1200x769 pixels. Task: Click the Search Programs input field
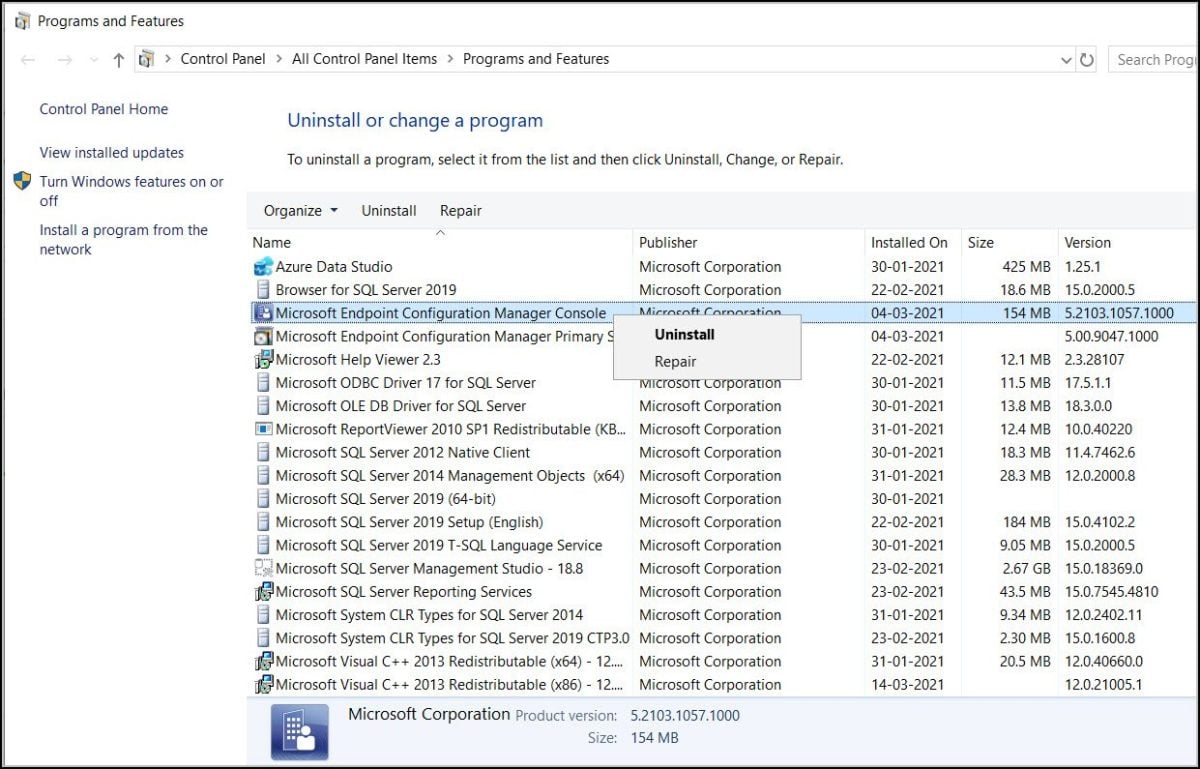pyautogui.click(x=1153, y=60)
